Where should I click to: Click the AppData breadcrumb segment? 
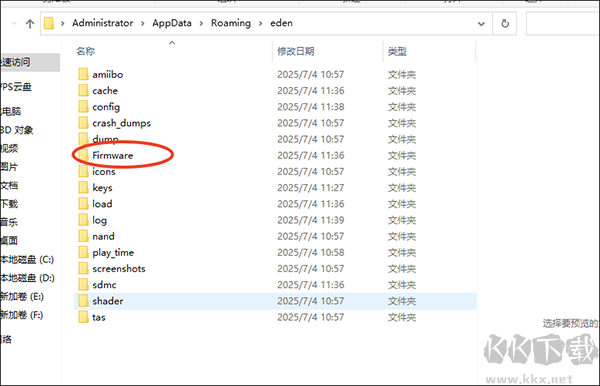(172, 23)
